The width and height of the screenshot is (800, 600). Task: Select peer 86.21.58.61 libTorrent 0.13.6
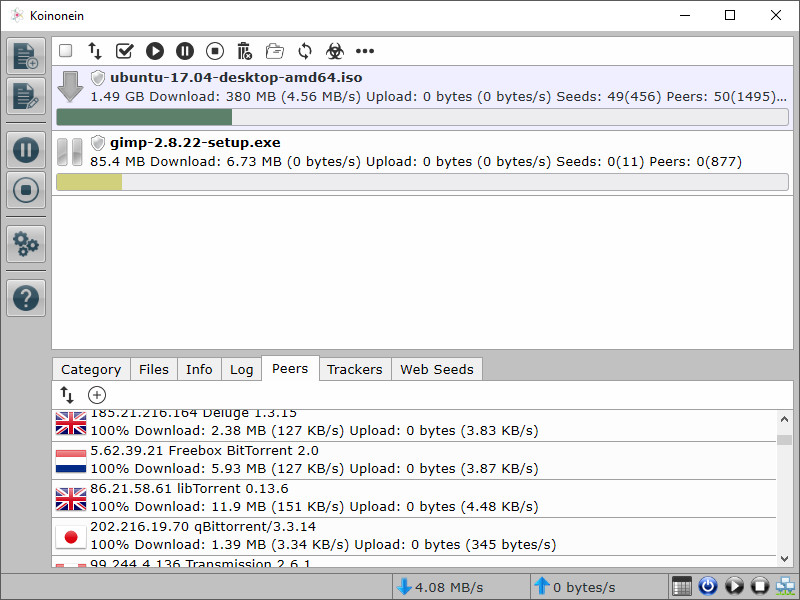coord(414,498)
